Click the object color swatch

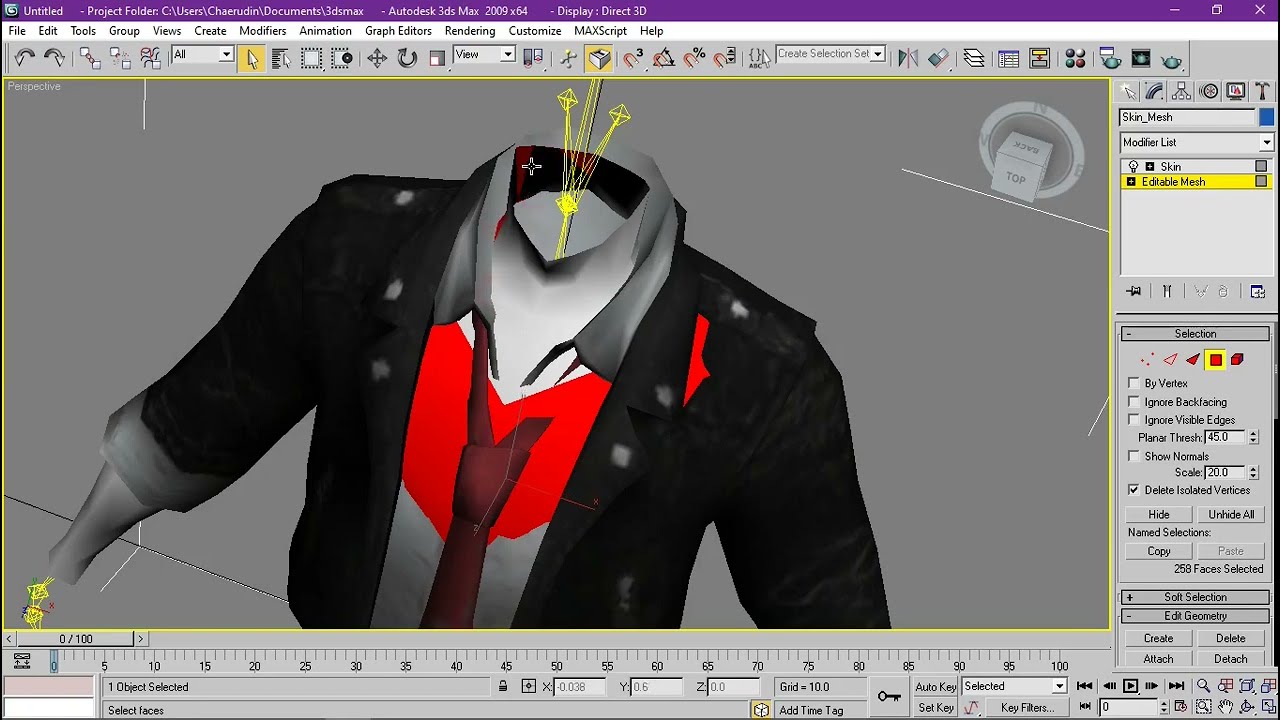[x=1266, y=117]
